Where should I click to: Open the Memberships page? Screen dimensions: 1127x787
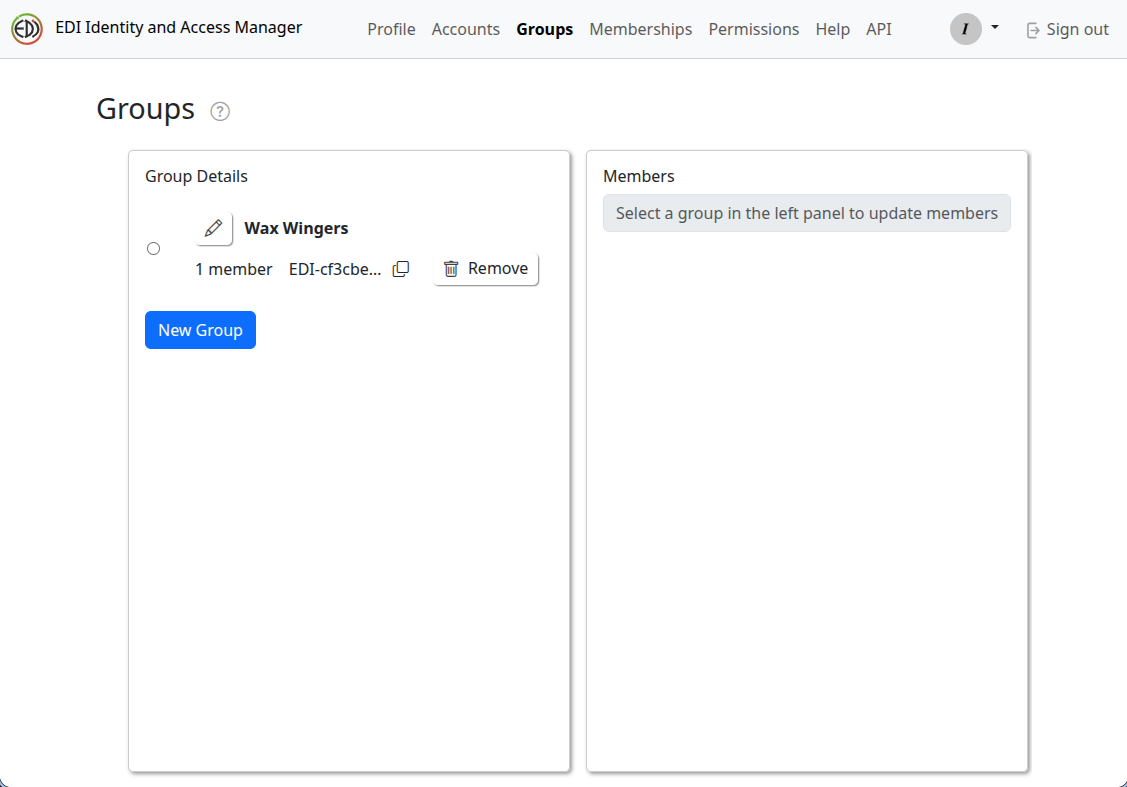point(640,29)
